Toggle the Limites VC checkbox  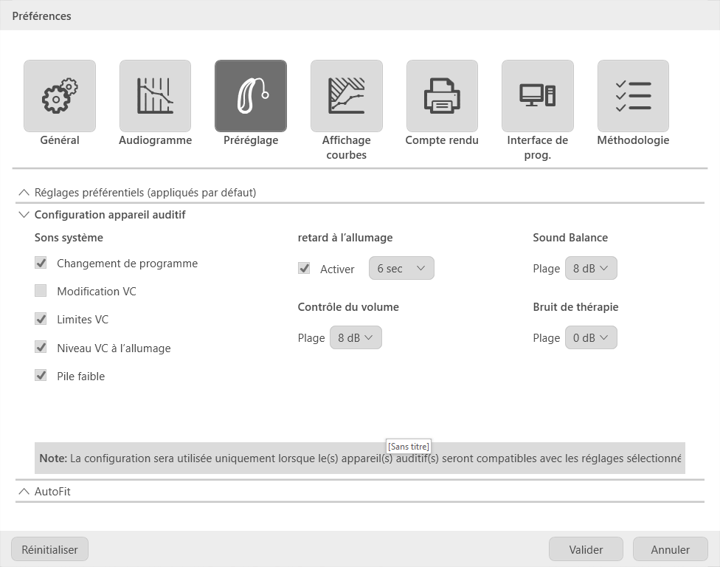click(x=41, y=319)
